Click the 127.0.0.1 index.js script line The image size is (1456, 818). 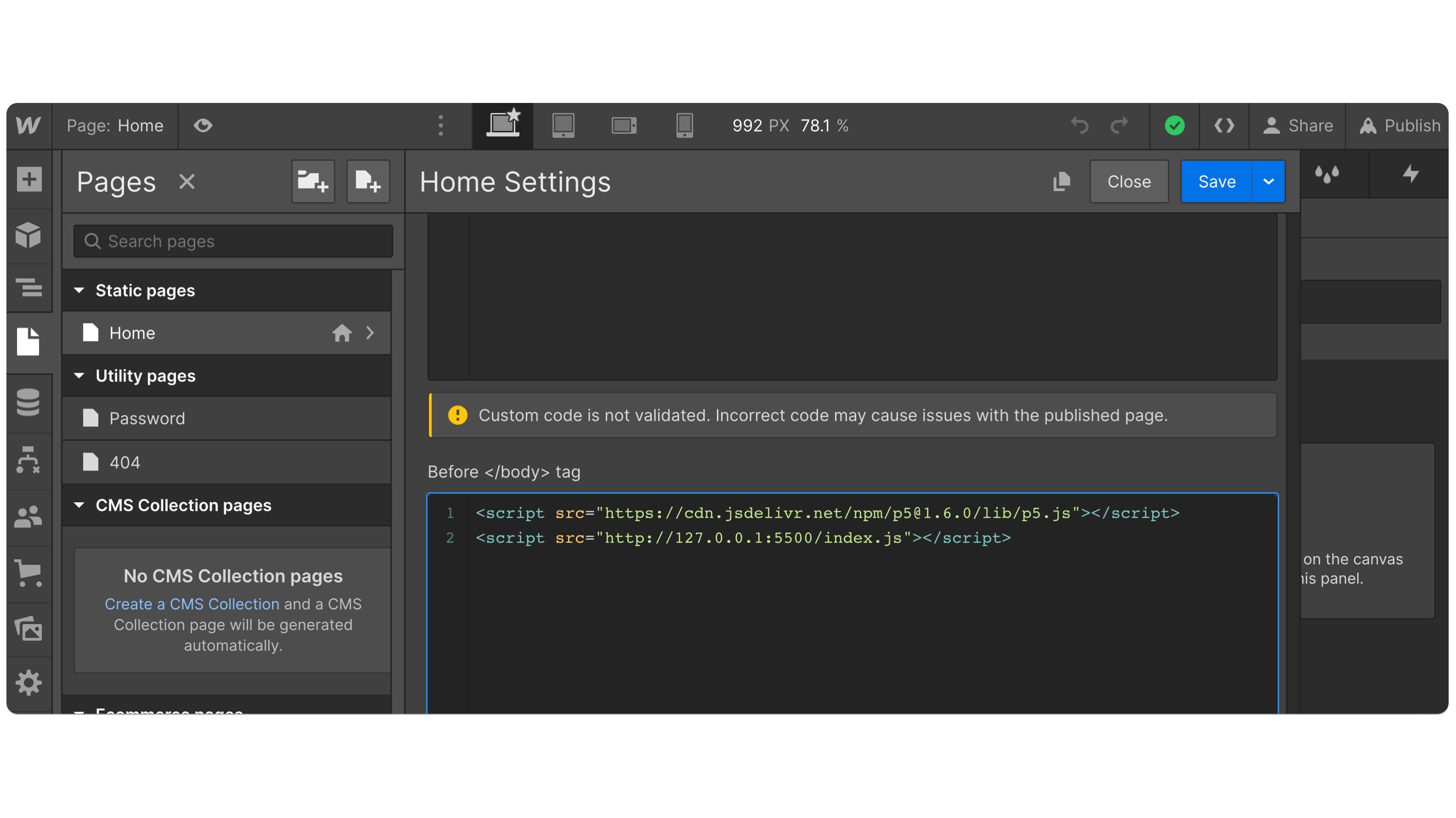pos(743,538)
